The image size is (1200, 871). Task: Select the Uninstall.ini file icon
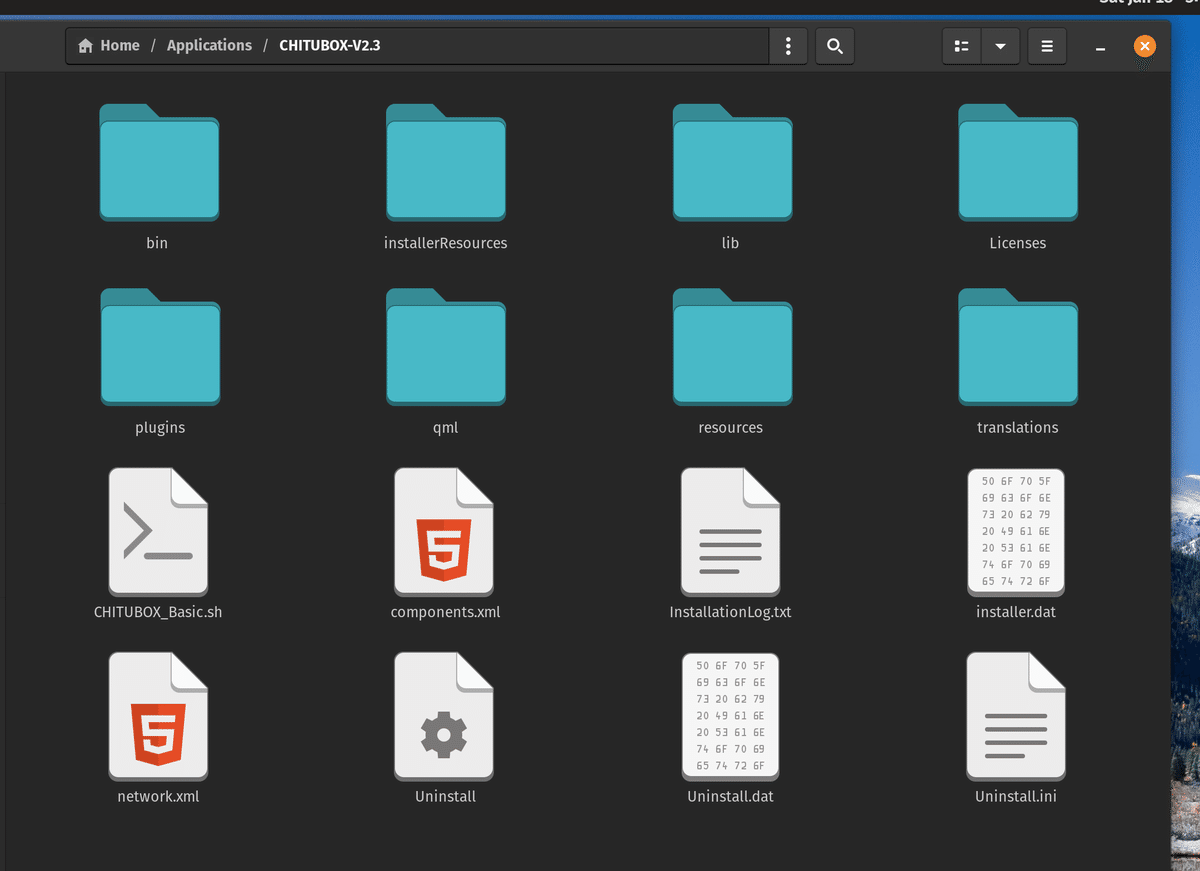tap(1016, 716)
